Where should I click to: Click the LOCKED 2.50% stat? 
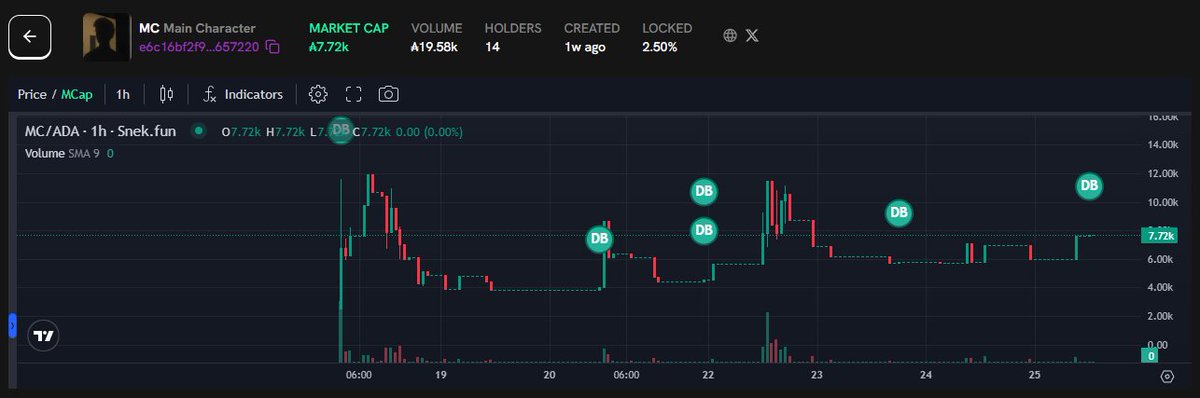pyautogui.click(x=666, y=37)
